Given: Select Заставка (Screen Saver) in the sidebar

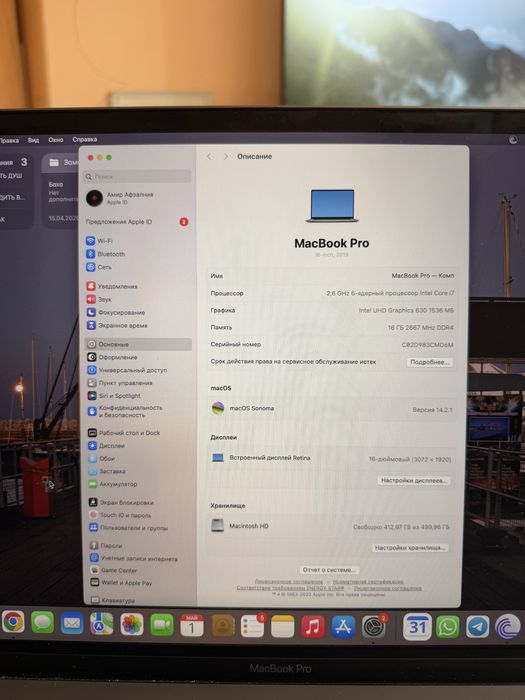Looking at the screenshot, I should pos(107,471).
